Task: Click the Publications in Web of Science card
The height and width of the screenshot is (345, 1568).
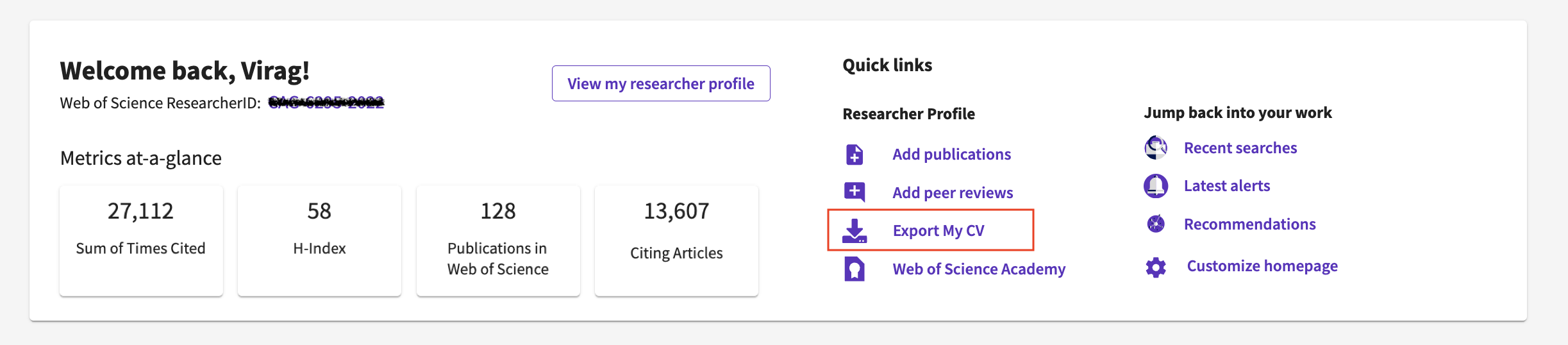Action: click(498, 240)
